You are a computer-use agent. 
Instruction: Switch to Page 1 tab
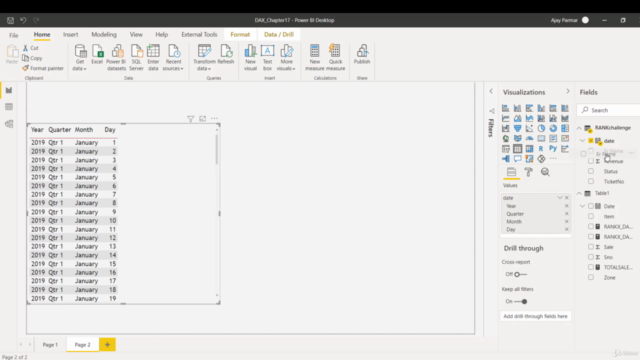tap(50, 345)
